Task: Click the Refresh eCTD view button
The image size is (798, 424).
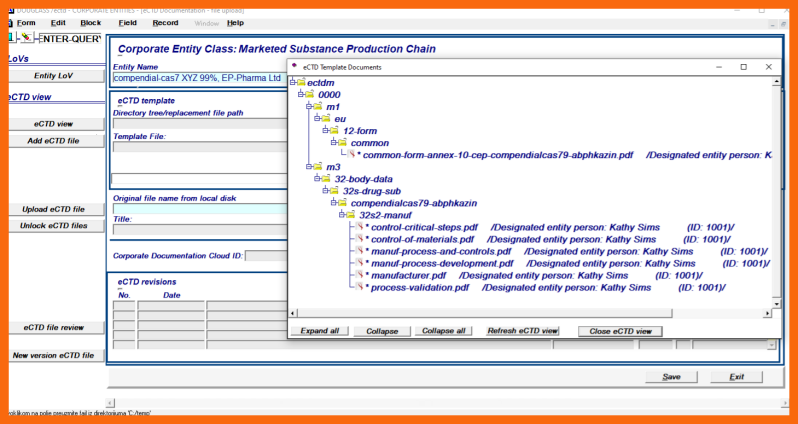Action: (x=523, y=331)
